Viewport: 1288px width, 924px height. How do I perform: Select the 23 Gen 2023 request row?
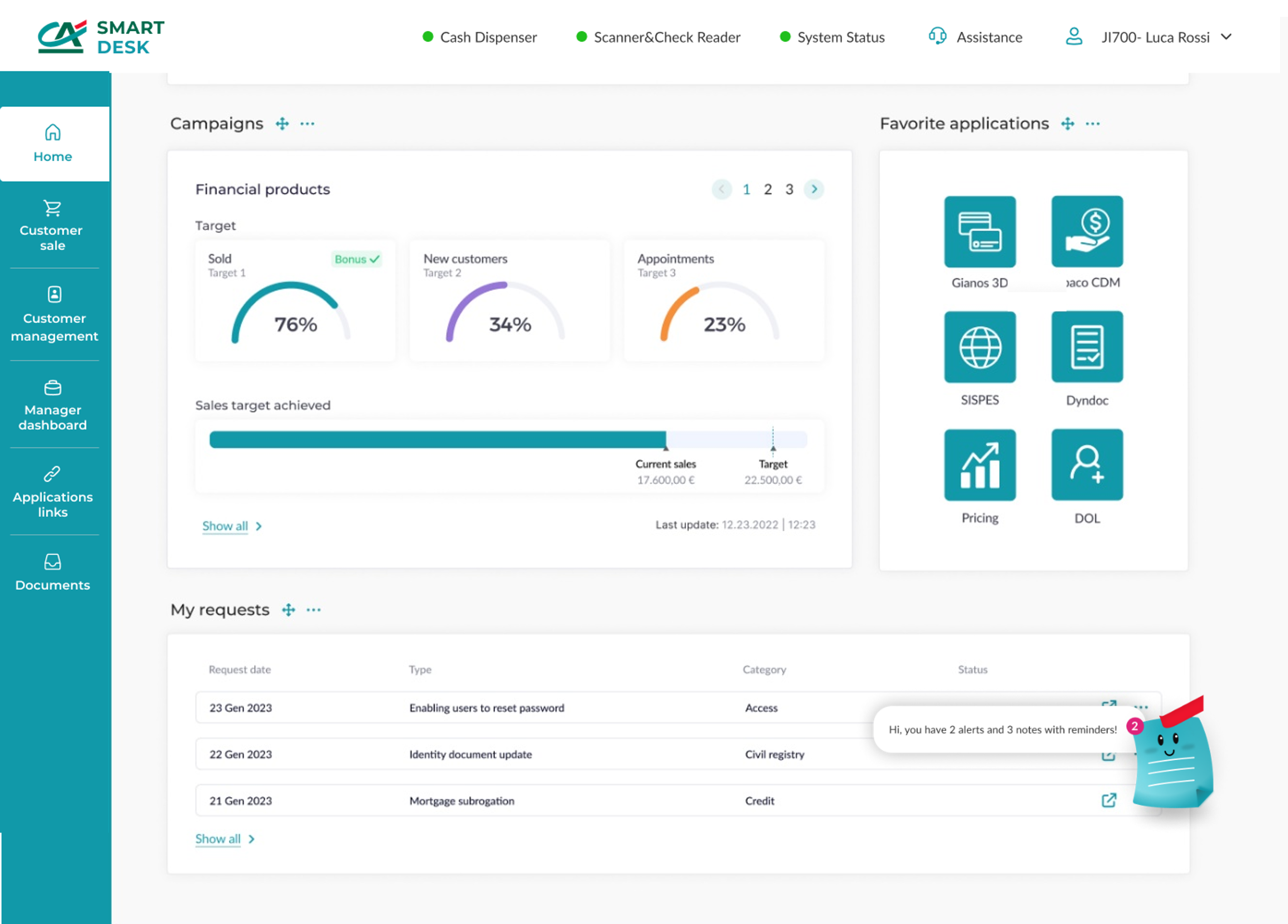tap(678, 707)
